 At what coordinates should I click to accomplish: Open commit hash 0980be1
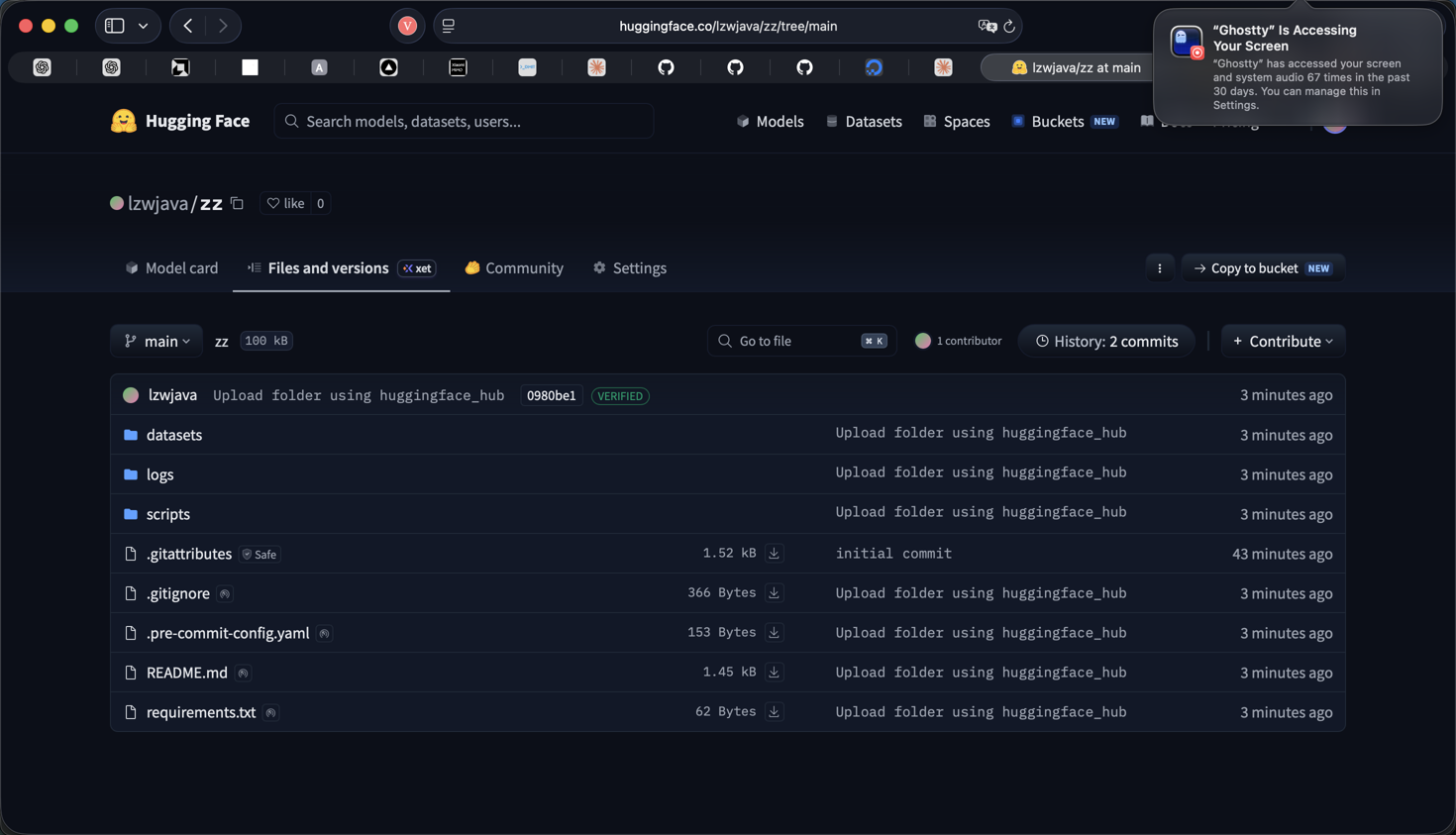coord(552,395)
